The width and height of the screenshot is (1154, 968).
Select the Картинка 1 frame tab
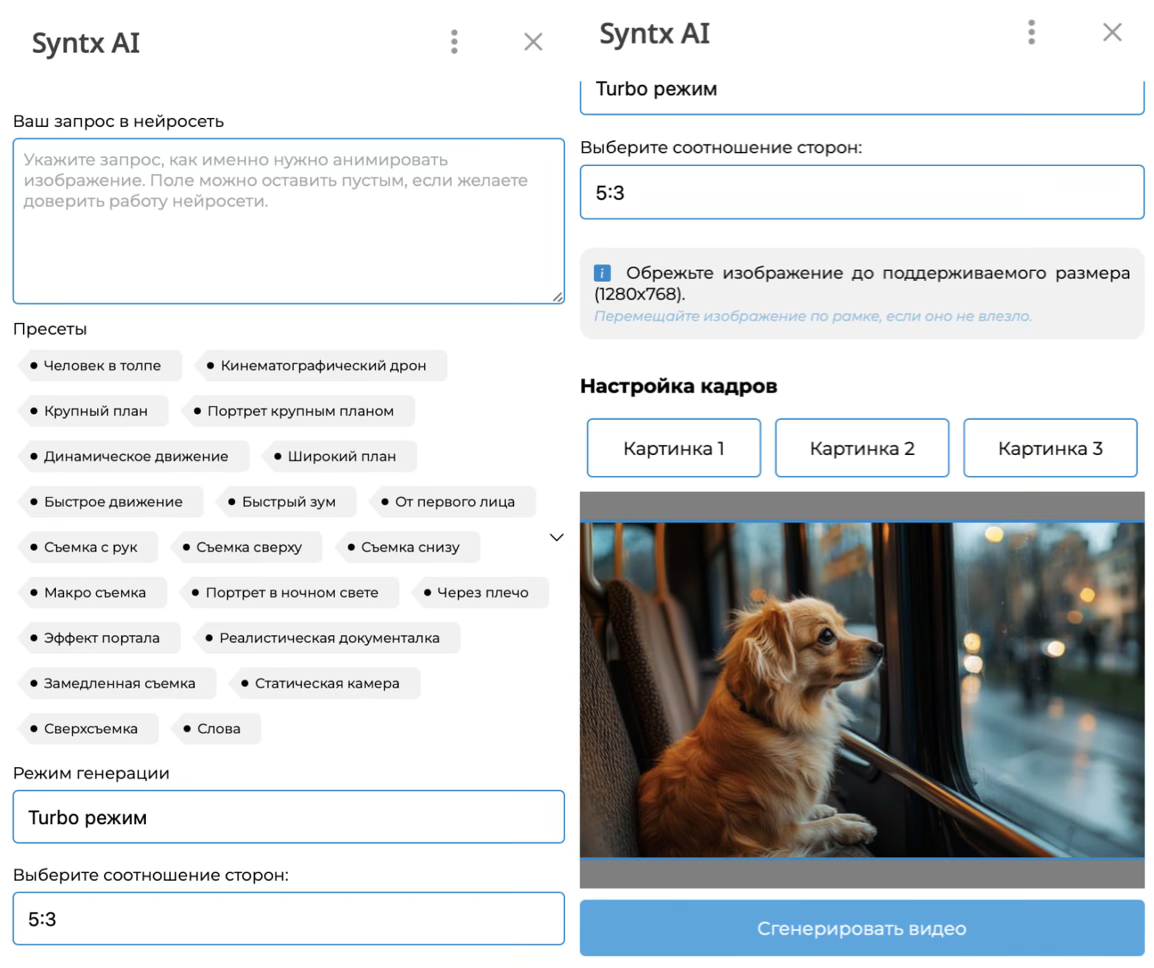point(673,448)
